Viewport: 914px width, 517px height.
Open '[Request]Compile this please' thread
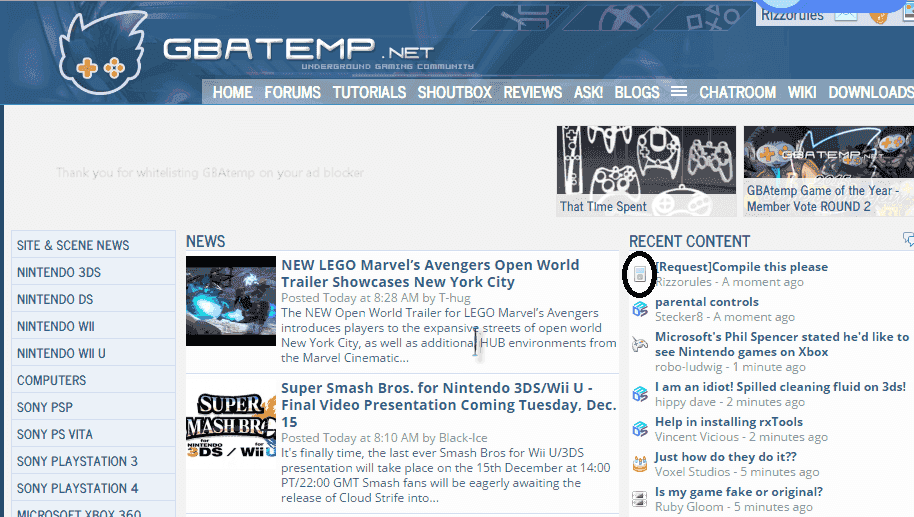tap(741, 266)
